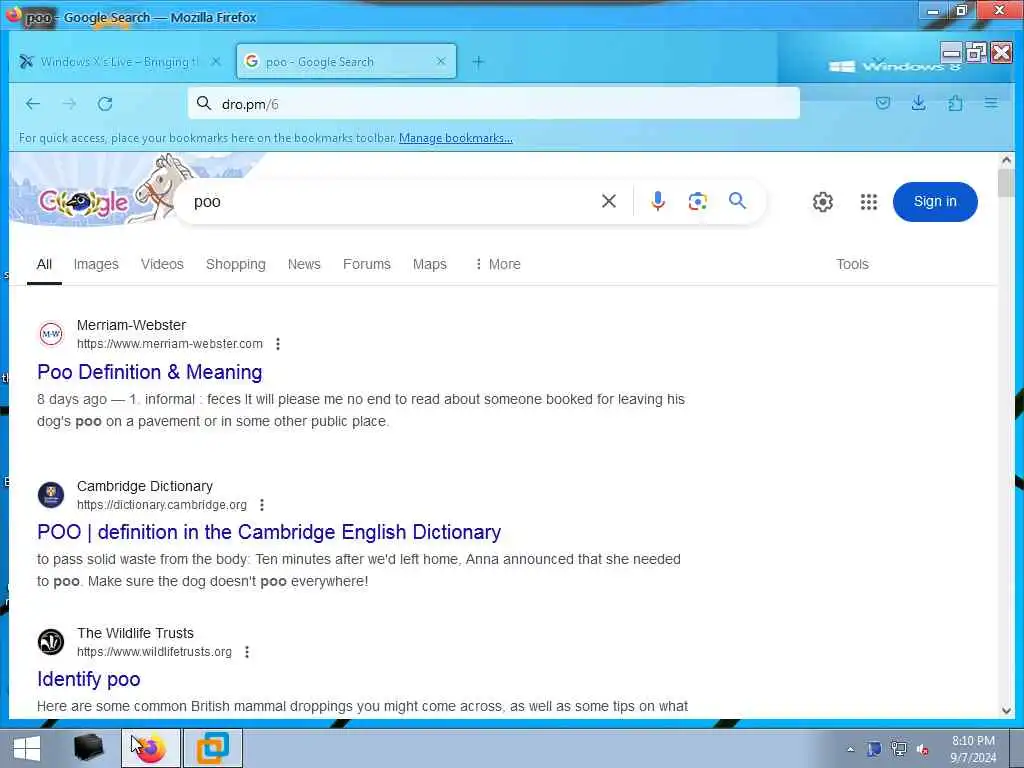Viewport: 1024px width, 768px height.
Task: Open the Firefox downloads icon
Action: tap(918, 103)
